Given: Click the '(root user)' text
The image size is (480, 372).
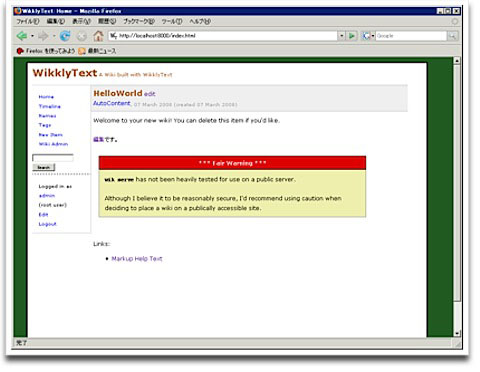Looking at the screenshot, I should tap(53, 205).
